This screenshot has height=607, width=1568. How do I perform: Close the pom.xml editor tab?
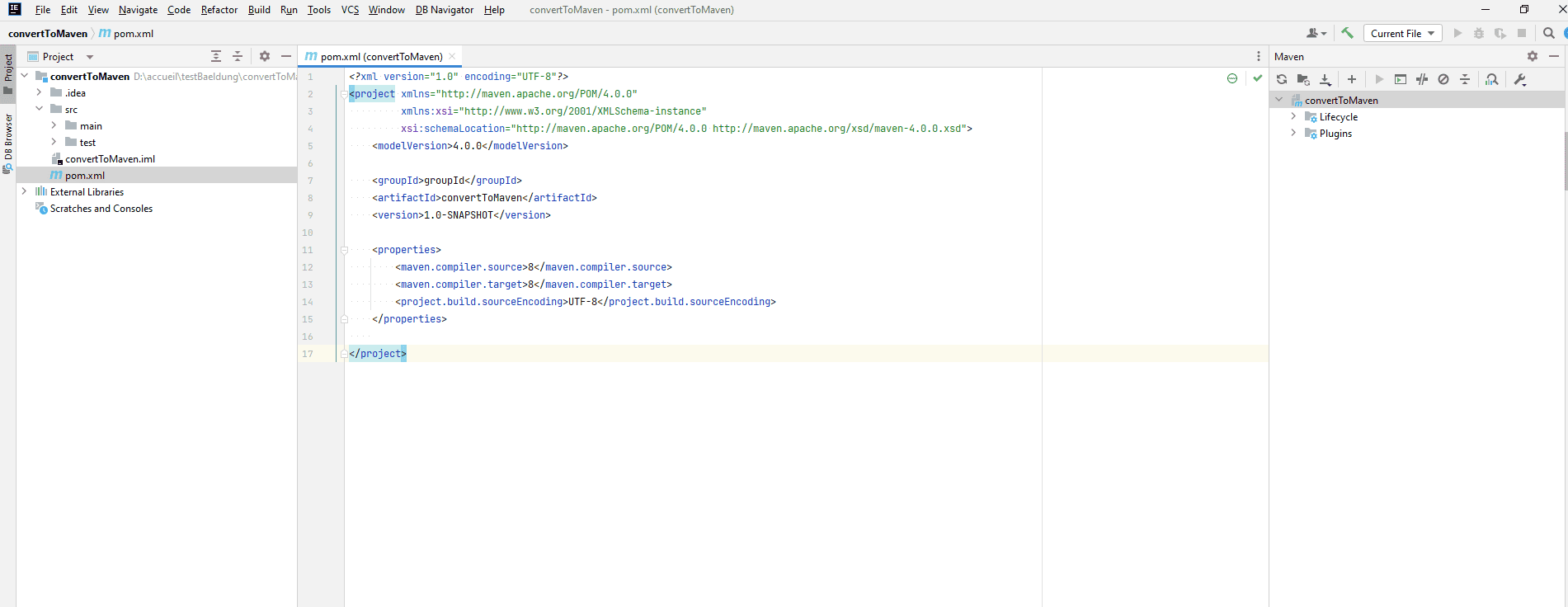click(452, 56)
